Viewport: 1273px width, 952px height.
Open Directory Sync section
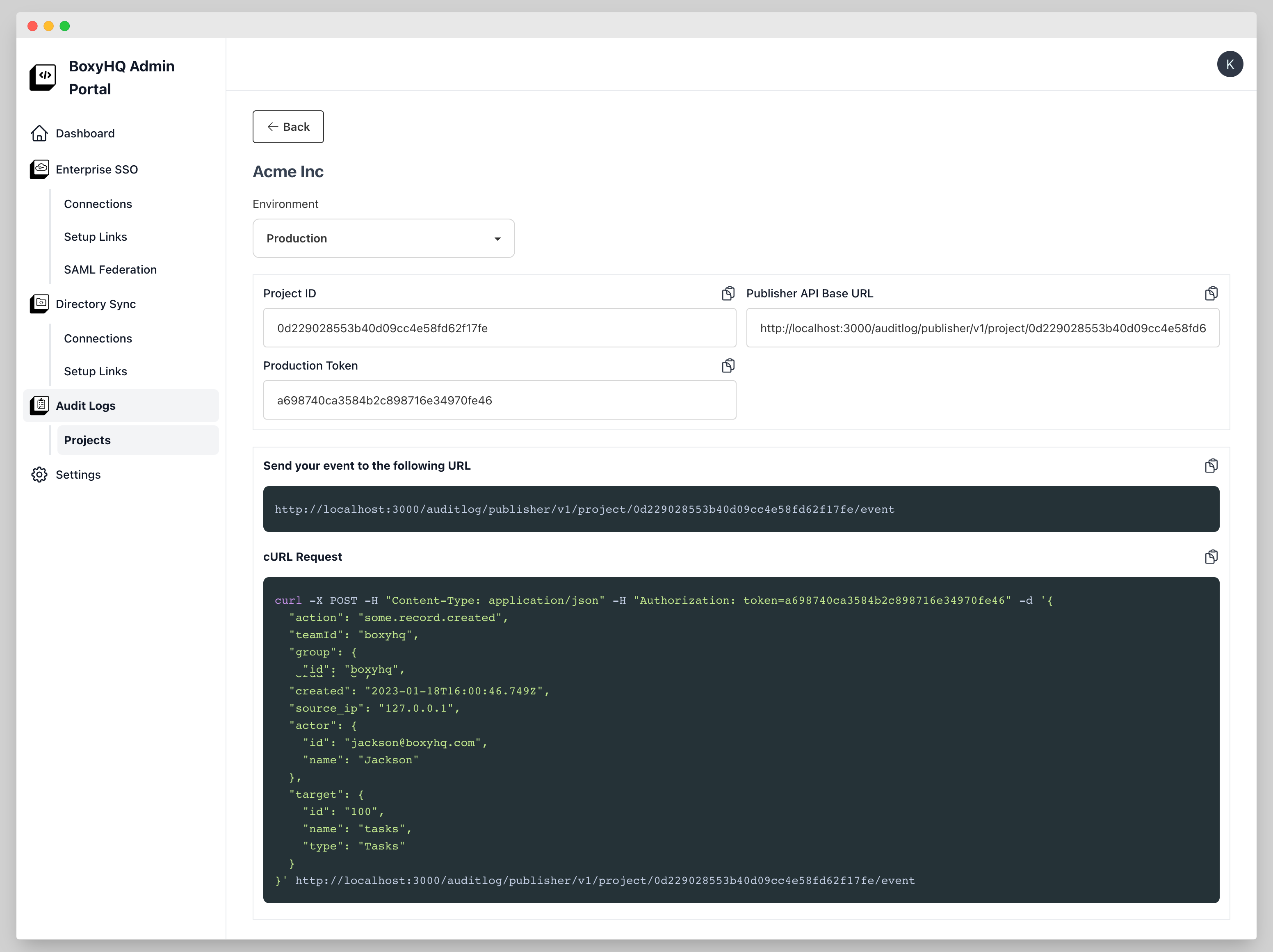[96, 304]
